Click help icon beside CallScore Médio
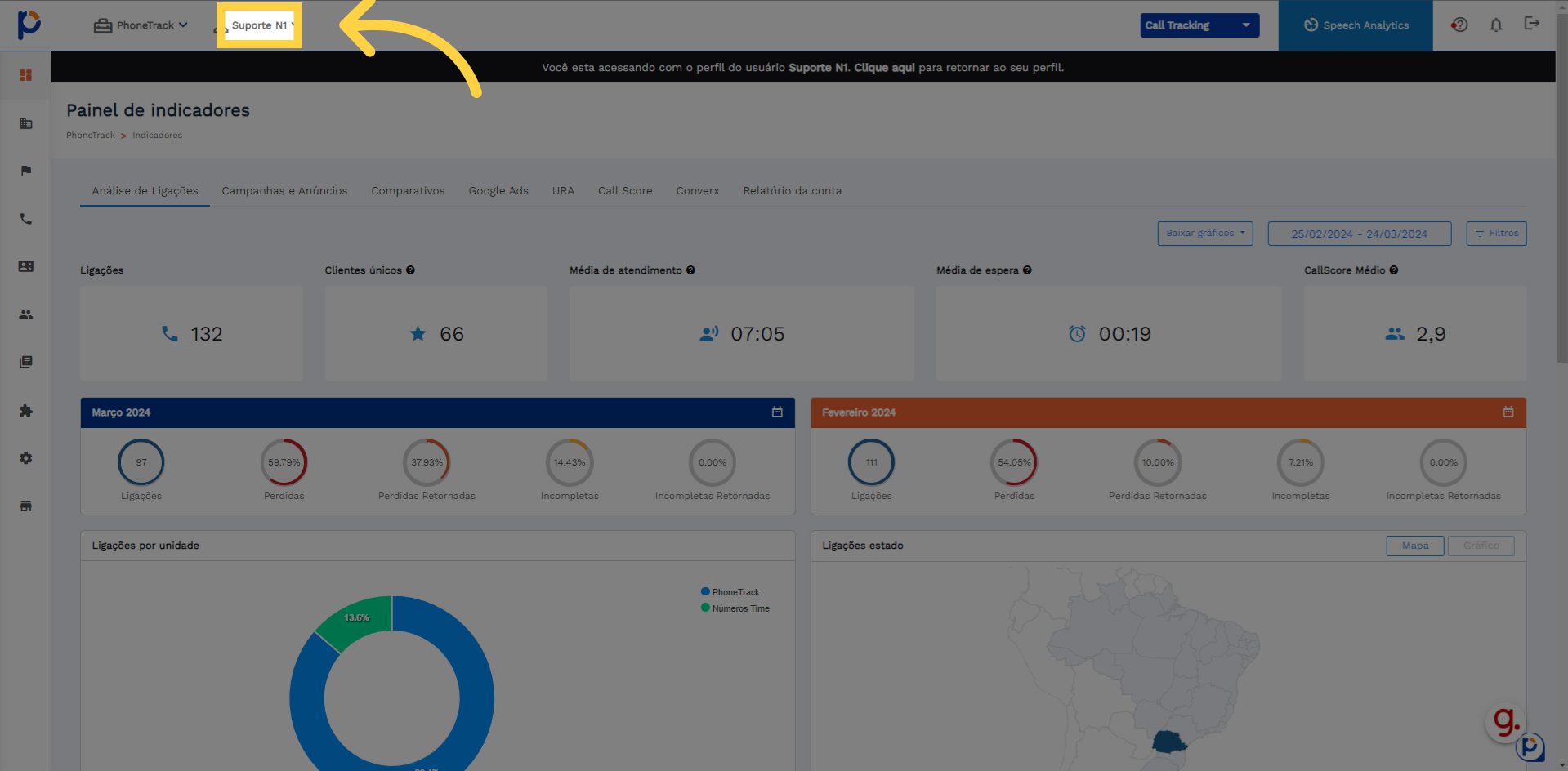The width and height of the screenshot is (1568, 771). click(x=1394, y=270)
